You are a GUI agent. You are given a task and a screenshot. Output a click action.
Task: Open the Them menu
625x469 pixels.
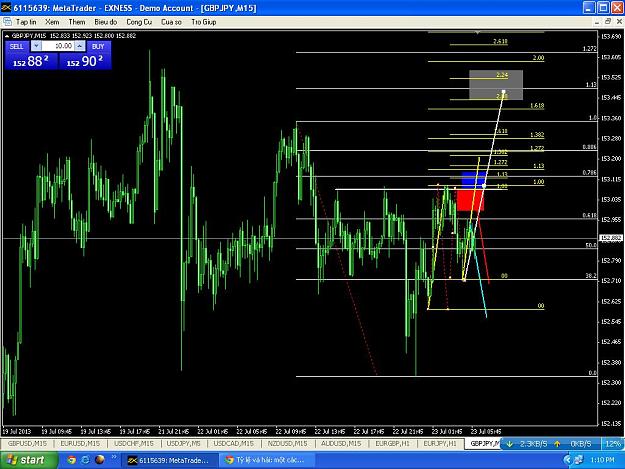pyautogui.click(x=77, y=22)
